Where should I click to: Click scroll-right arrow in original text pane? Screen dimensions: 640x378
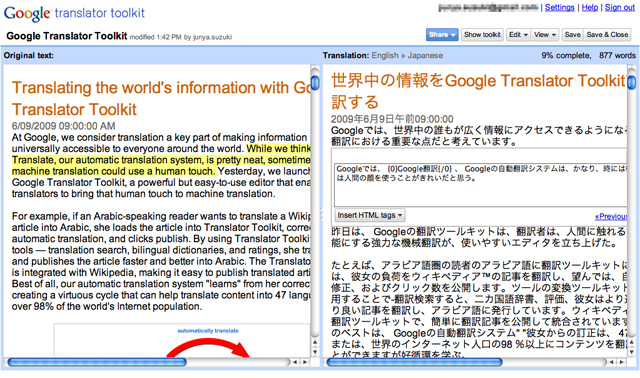click(x=304, y=362)
